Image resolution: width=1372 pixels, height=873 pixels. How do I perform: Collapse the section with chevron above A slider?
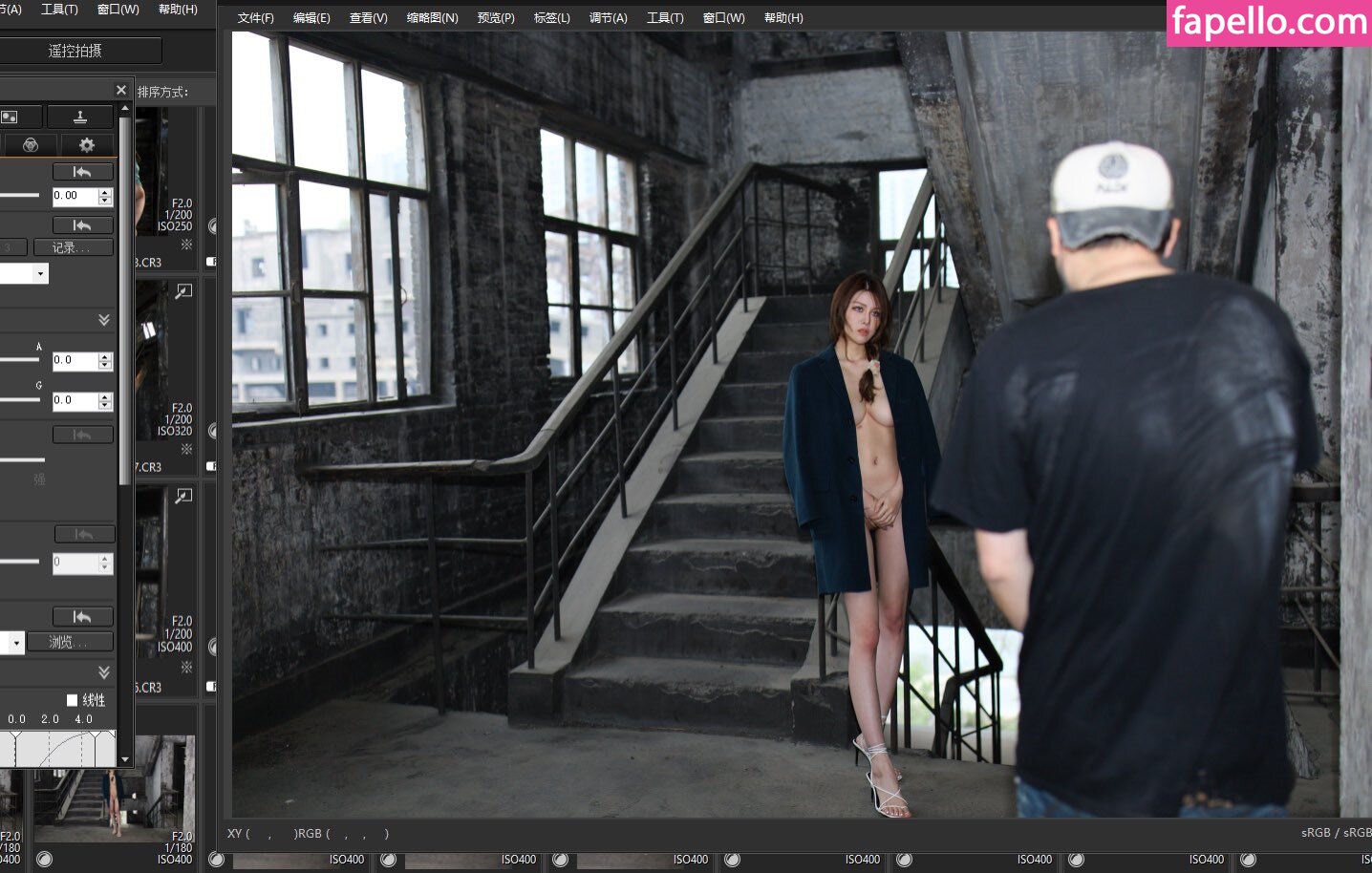[104, 320]
